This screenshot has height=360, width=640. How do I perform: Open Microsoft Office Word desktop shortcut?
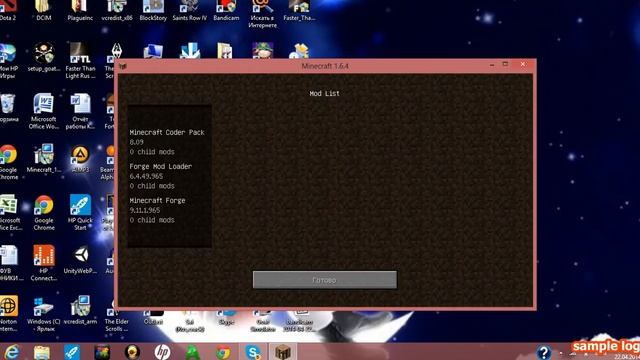pyautogui.click(x=44, y=111)
